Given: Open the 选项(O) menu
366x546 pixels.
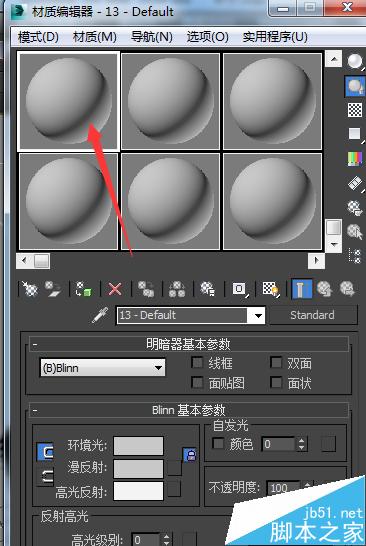Looking at the screenshot, I should (208, 37).
